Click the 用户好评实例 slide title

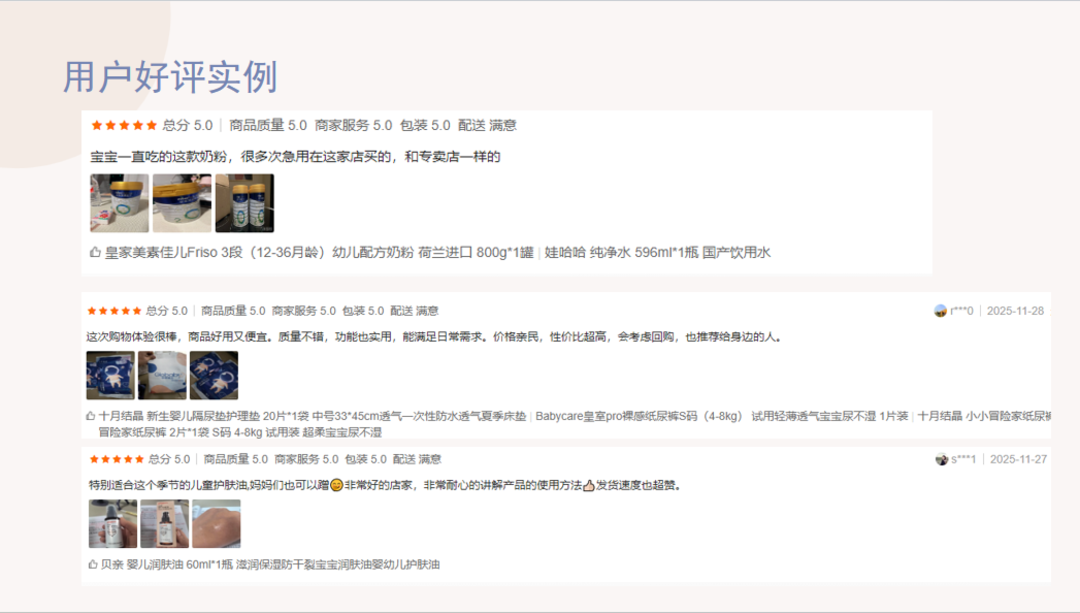170,77
